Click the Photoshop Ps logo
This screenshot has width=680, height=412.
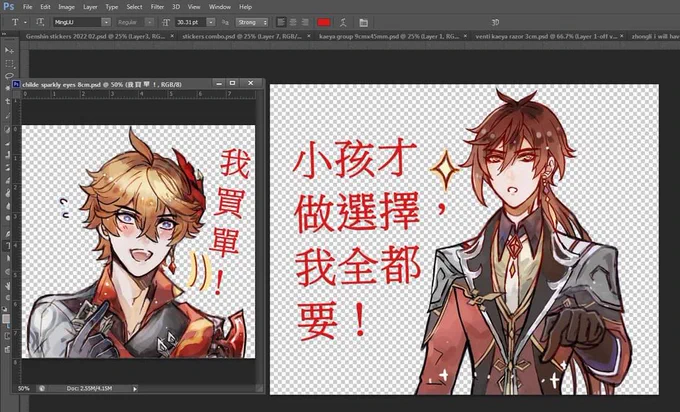[x=9, y=7]
